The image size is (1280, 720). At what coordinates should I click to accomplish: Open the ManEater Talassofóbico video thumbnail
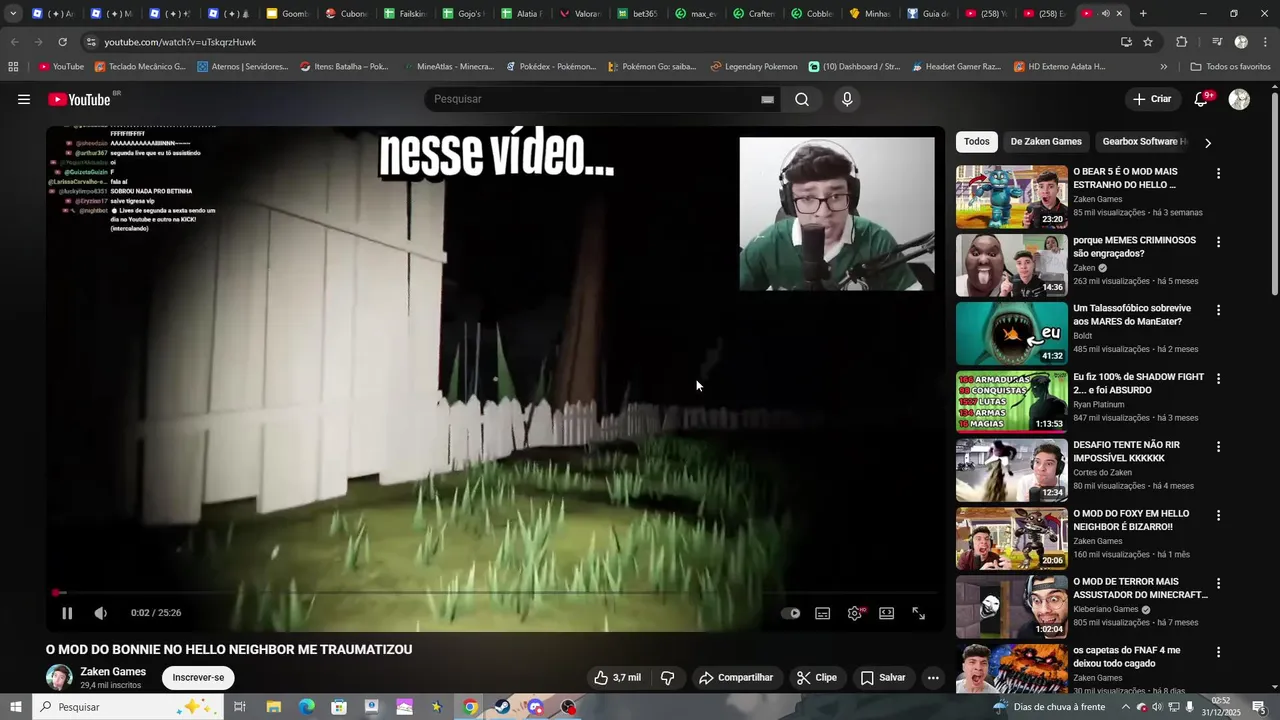(x=1011, y=333)
